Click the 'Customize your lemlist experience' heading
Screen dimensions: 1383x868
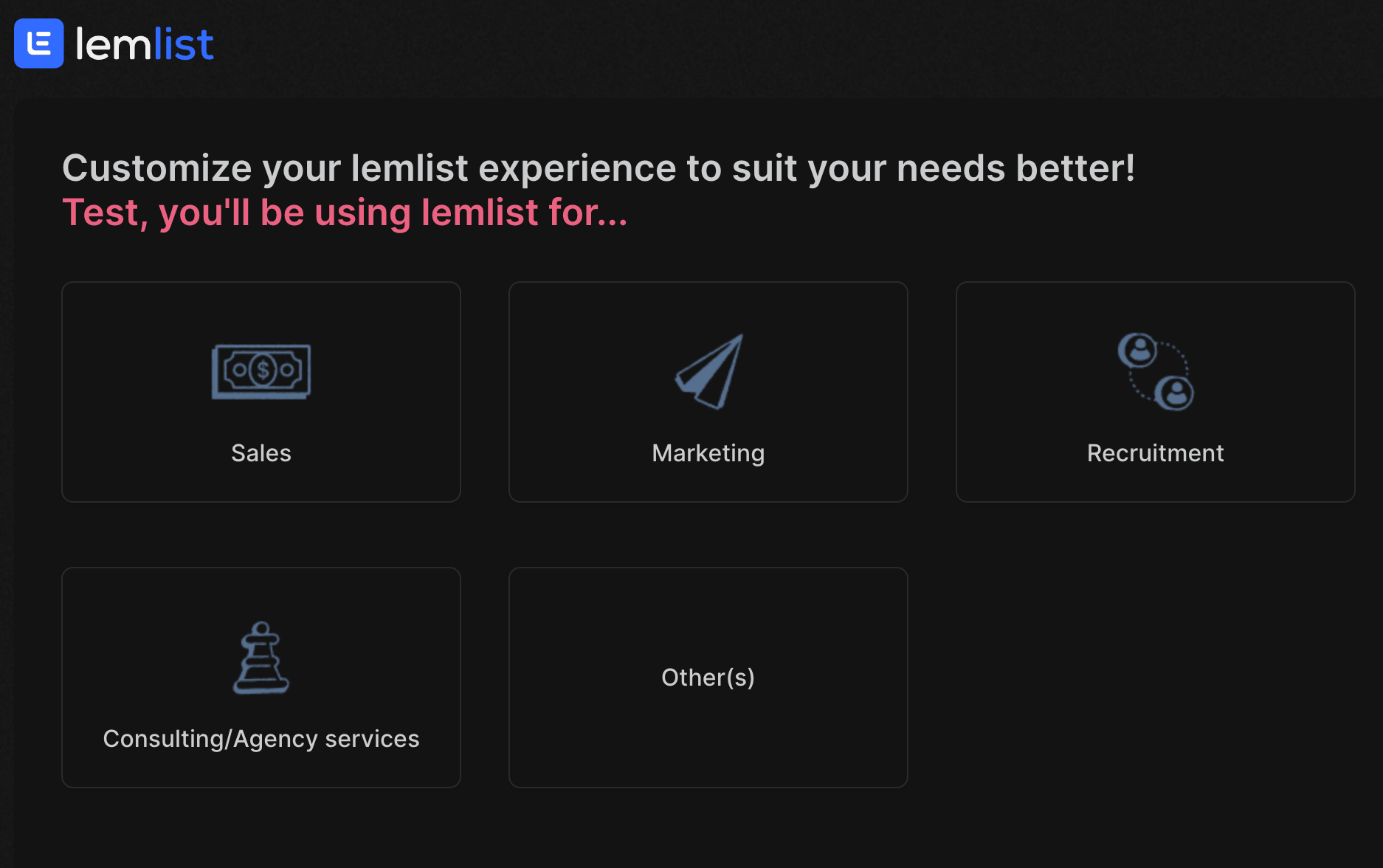pos(599,168)
